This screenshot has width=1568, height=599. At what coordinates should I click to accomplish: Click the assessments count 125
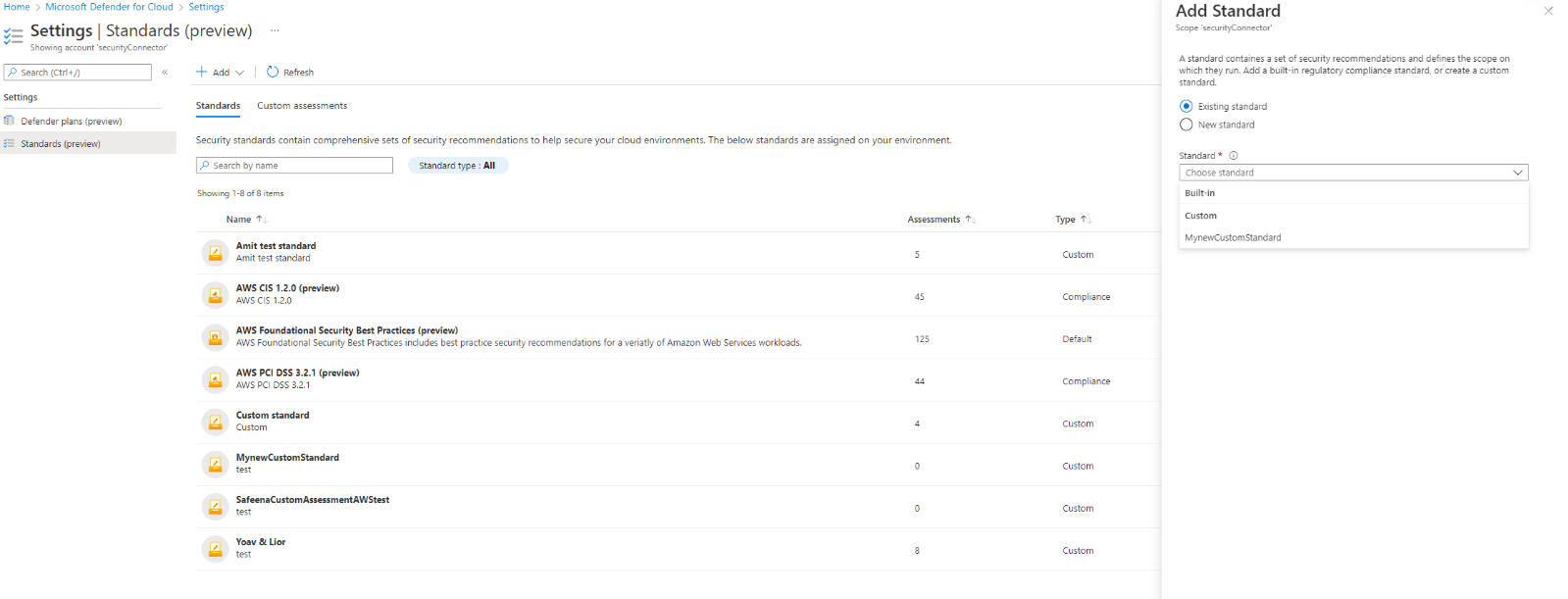click(922, 339)
